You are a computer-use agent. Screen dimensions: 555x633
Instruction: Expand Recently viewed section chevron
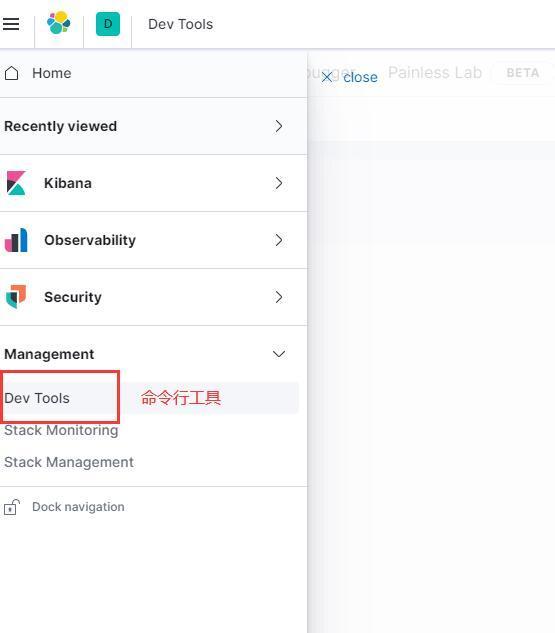tap(279, 126)
